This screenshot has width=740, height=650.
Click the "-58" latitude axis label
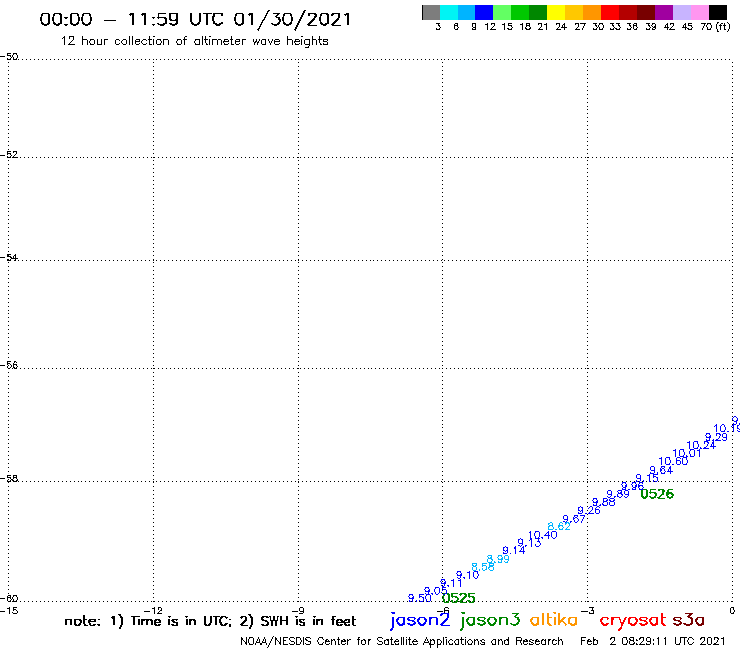point(9,478)
